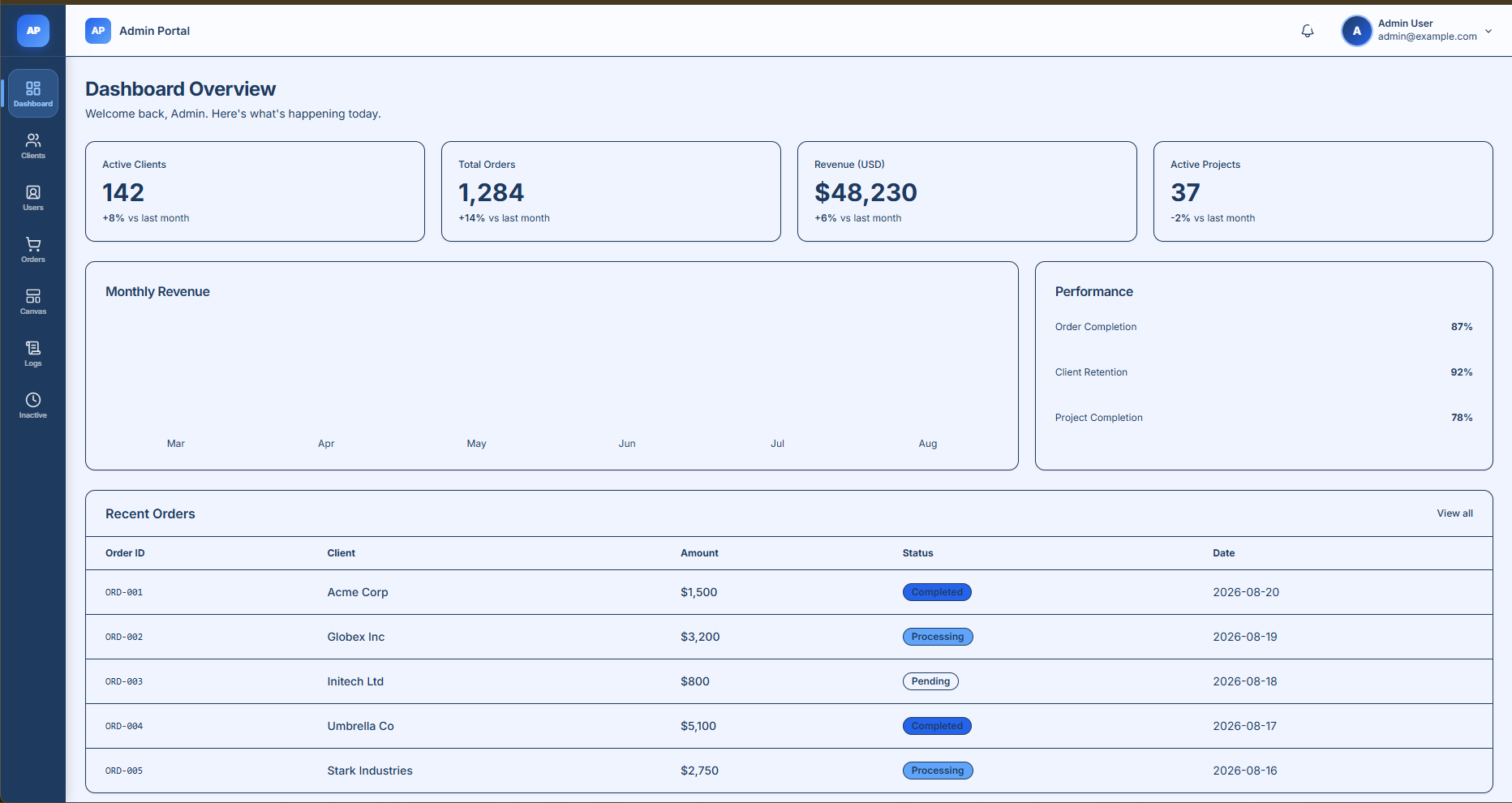Click the Jun label on revenue chart
The image size is (1512, 803).
point(627,444)
